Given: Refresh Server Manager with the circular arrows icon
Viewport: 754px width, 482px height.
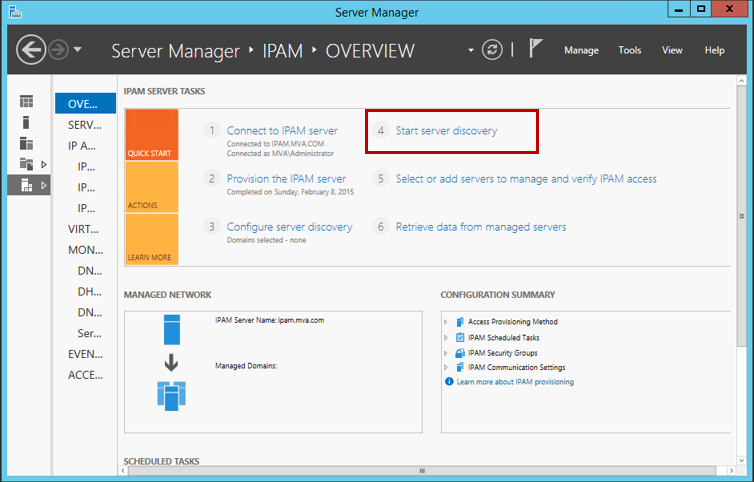Looking at the screenshot, I should (x=491, y=50).
